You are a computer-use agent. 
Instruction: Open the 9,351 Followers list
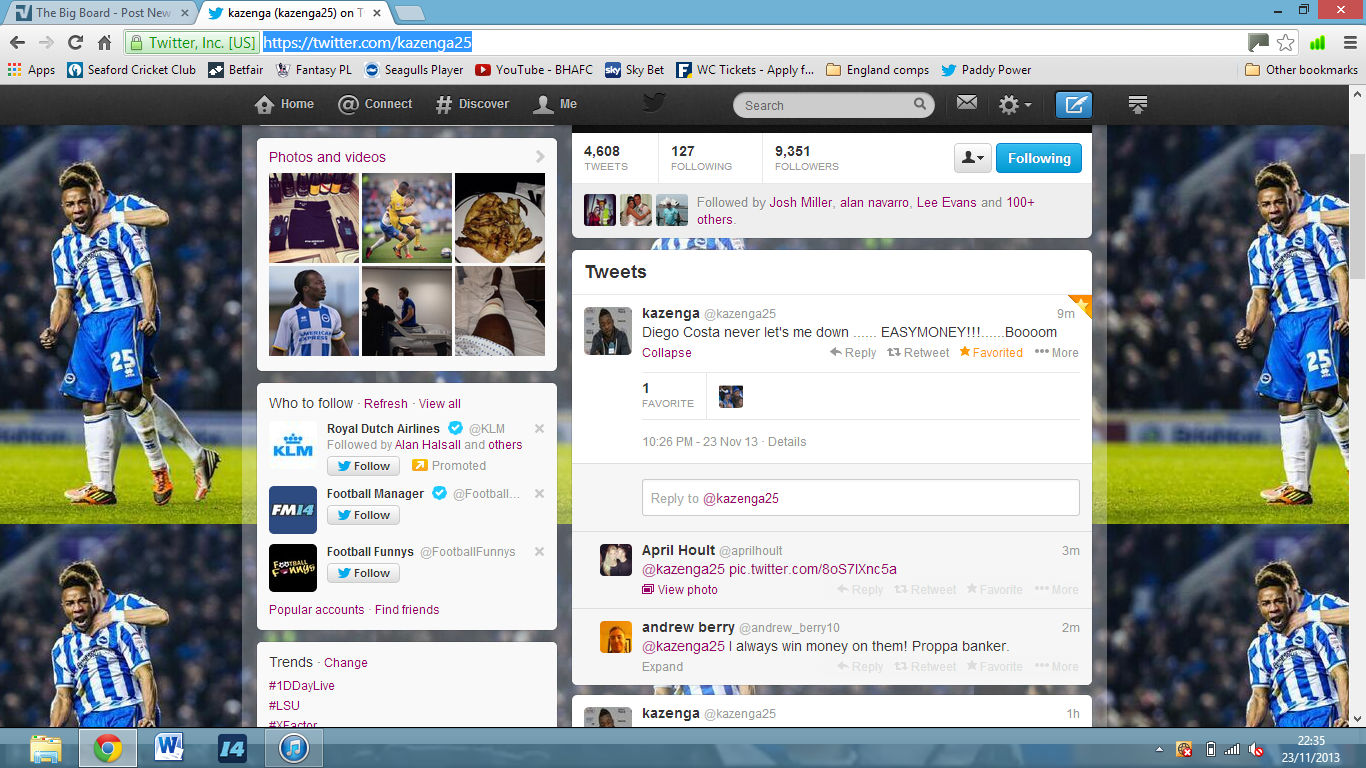click(806, 158)
